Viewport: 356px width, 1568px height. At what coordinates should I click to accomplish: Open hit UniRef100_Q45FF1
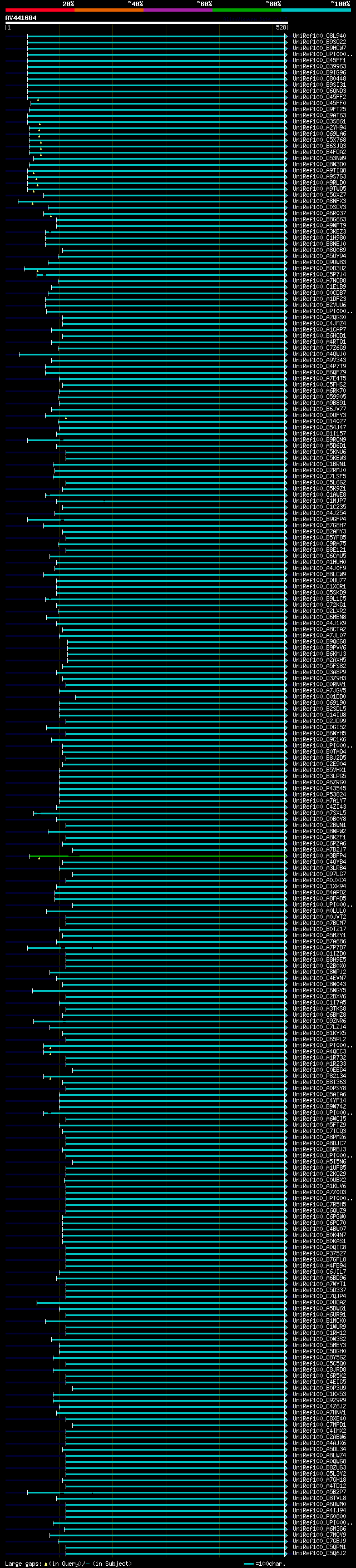click(x=319, y=60)
